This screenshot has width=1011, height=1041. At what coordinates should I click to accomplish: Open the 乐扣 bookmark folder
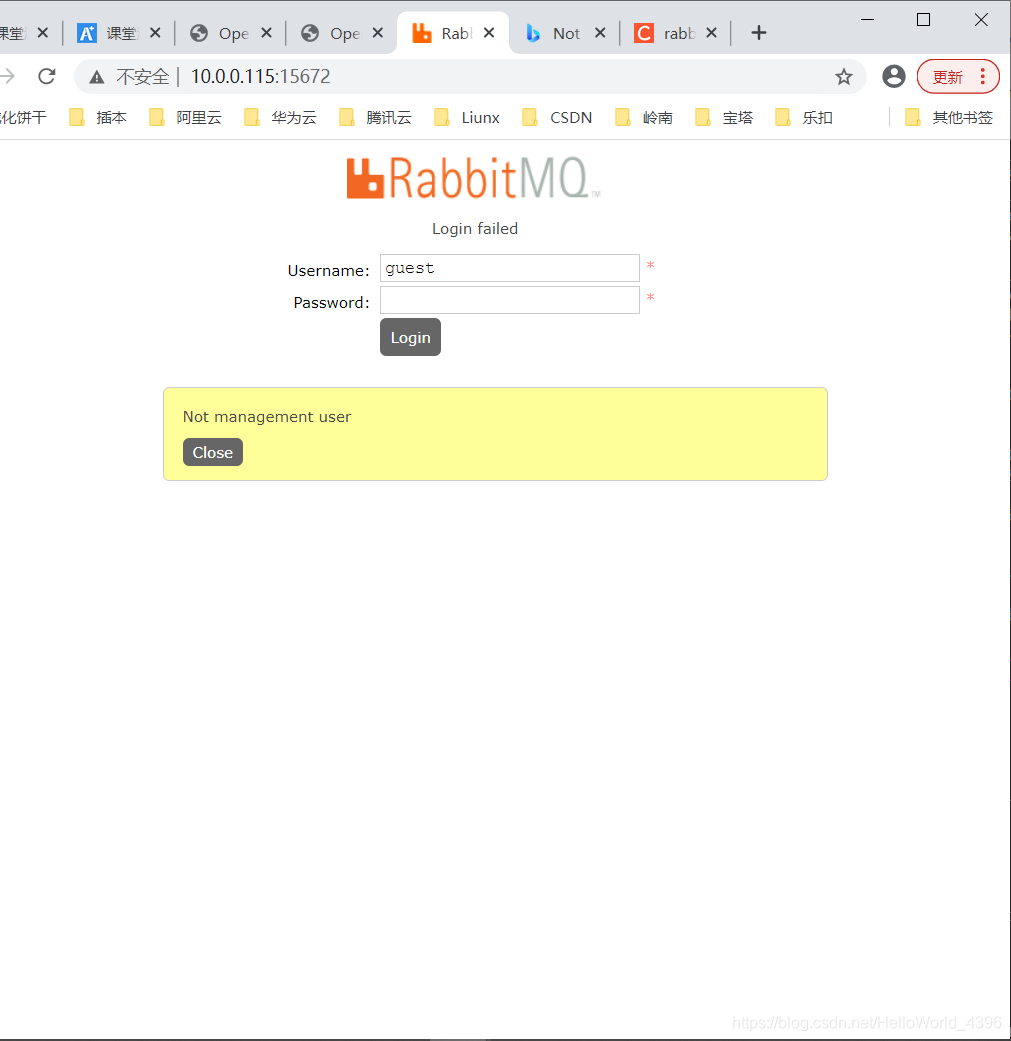click(804, 118)
